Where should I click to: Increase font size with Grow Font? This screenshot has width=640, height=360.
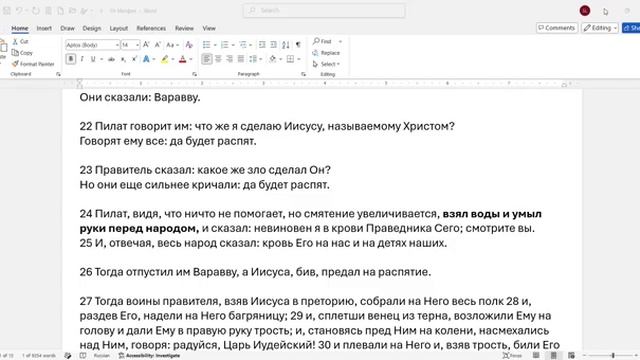pyautogui.click(x=146, y=44)
